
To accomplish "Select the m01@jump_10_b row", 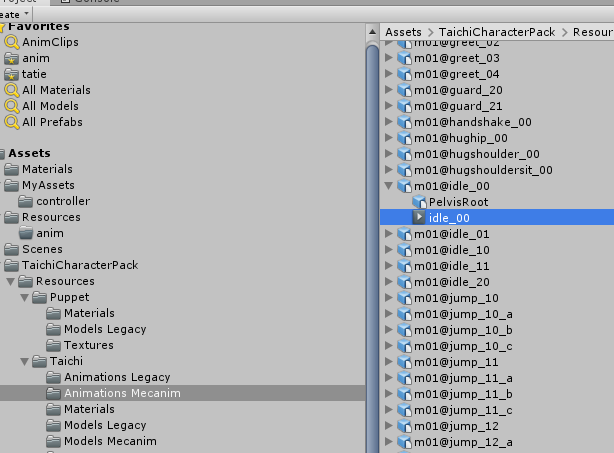I will coord(497,330).
